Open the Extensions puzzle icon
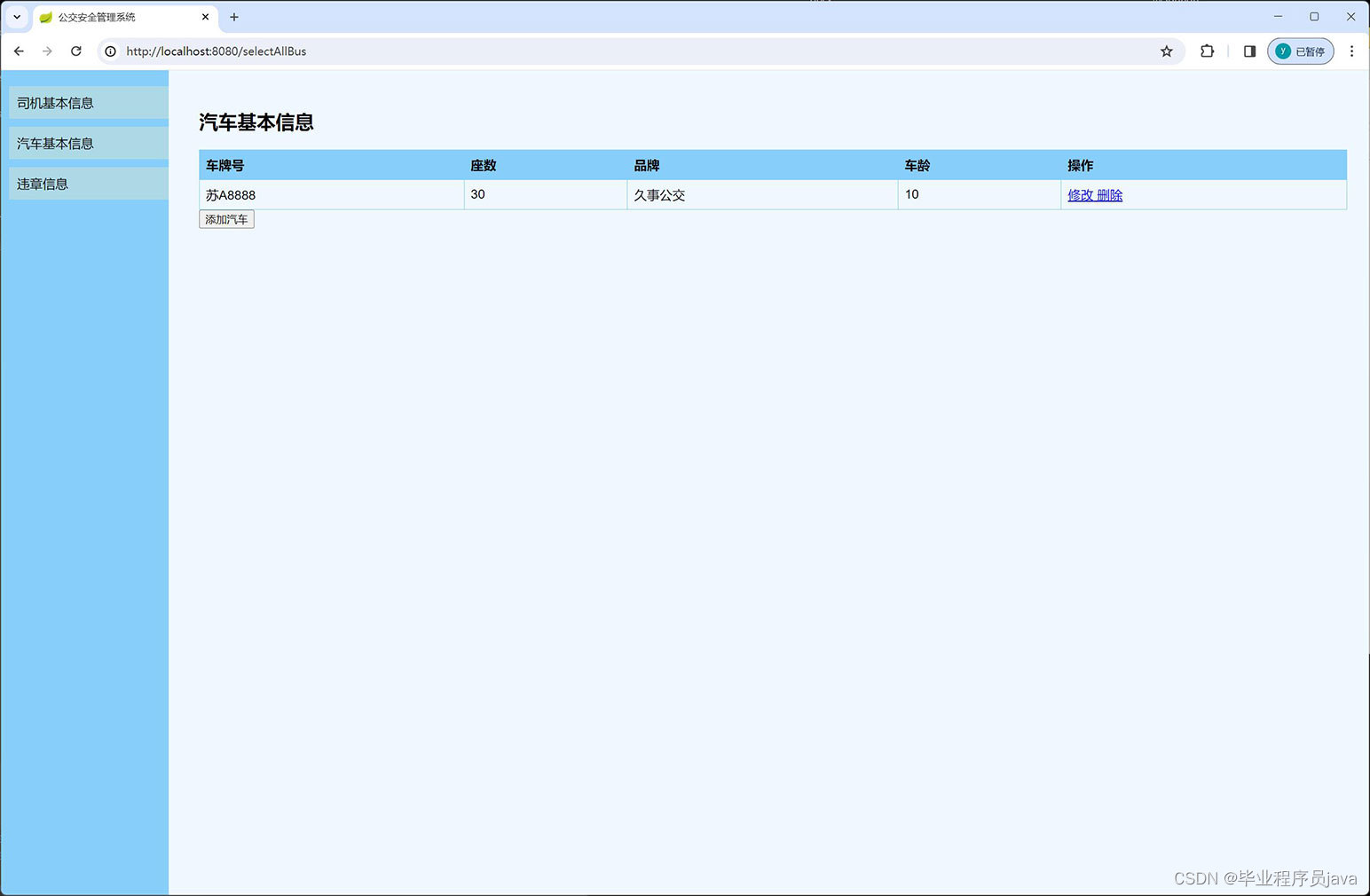This screenshot has height=896, width=1370. [1207, 51]
